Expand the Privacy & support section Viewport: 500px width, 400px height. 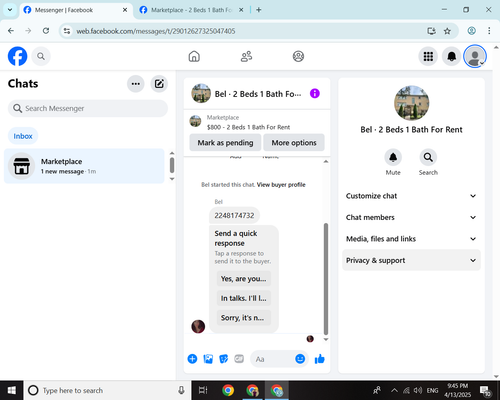(x=411, y=260)
